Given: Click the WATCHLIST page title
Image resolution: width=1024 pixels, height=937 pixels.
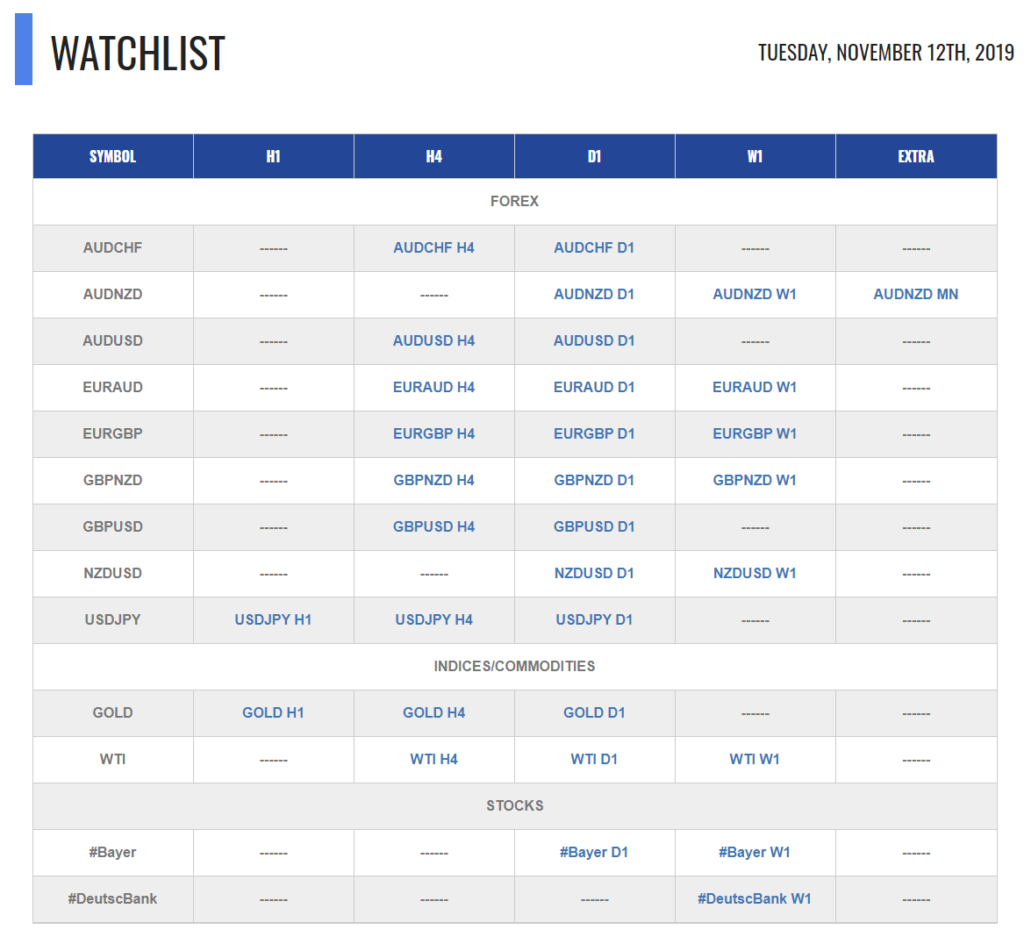Looking at the screenshot, I should tap(138, 53).
